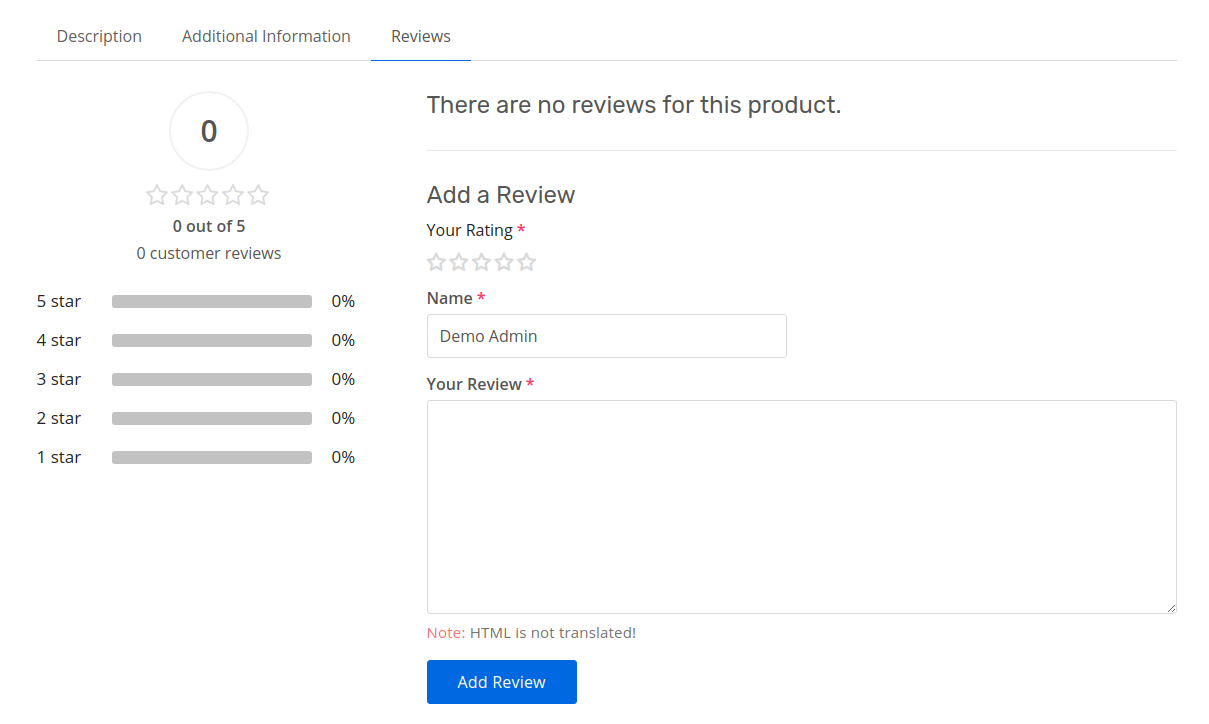
Task: Click the last star in the summary row
Action: (259, 195)
